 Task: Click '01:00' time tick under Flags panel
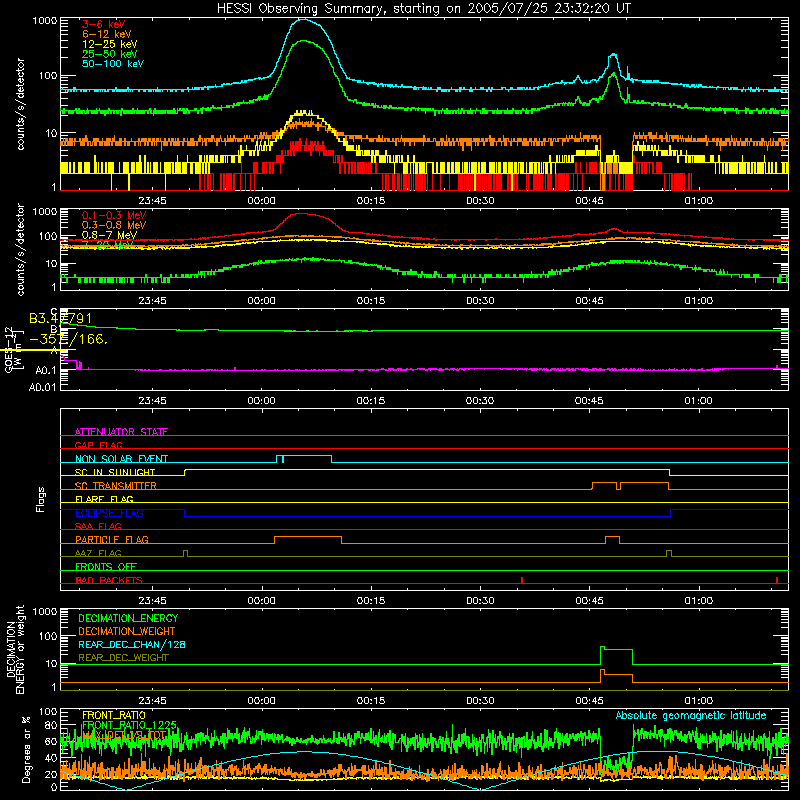coord(698,601)
